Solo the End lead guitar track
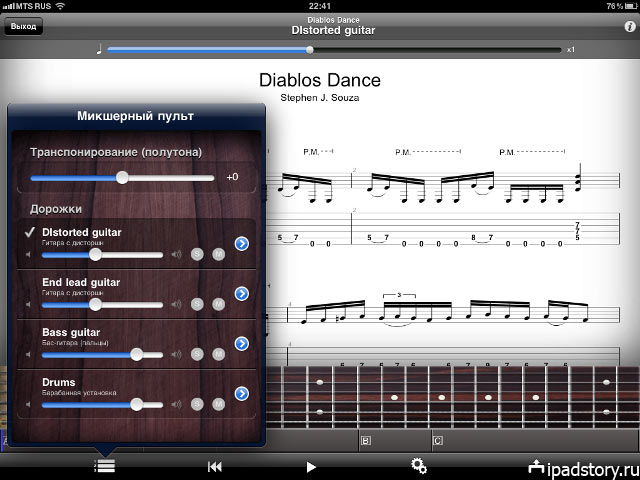 point(197,304)
